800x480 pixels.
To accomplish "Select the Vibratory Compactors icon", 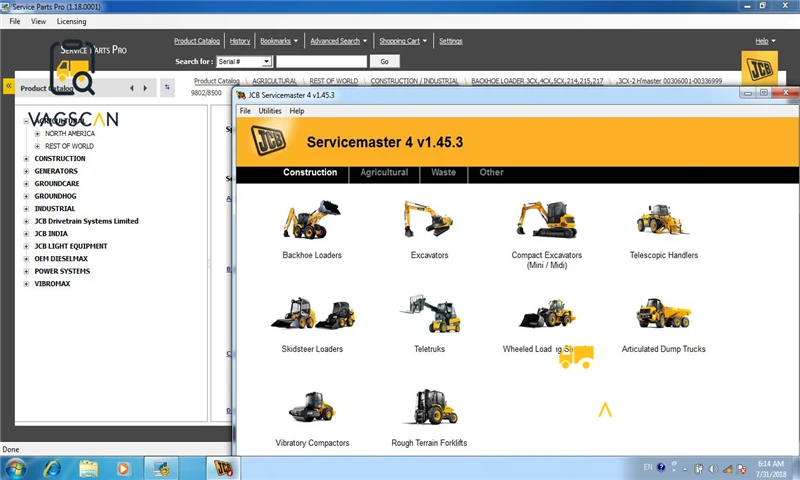I will pos(311,409).
